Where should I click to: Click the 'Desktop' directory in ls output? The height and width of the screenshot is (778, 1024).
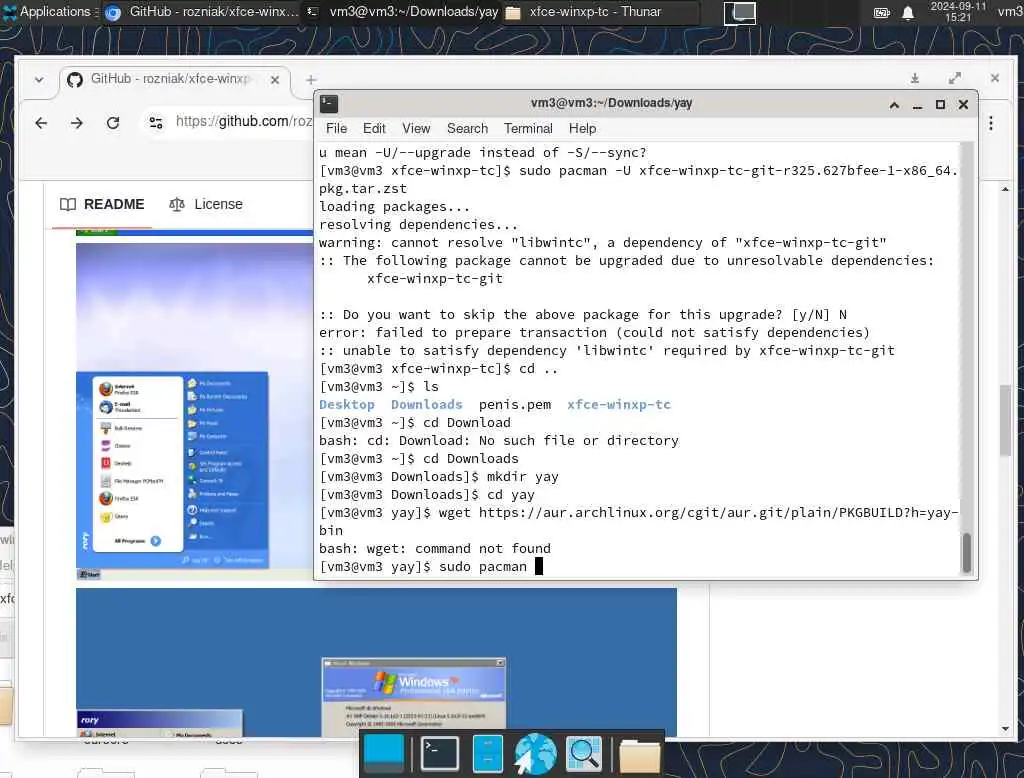click(x=347, y=404)
